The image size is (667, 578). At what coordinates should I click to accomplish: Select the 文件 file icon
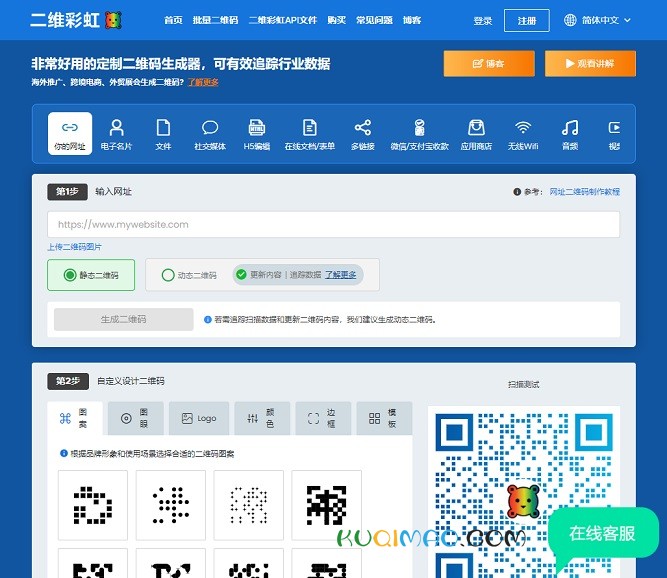pyautogui.click(x=163, y=128)
